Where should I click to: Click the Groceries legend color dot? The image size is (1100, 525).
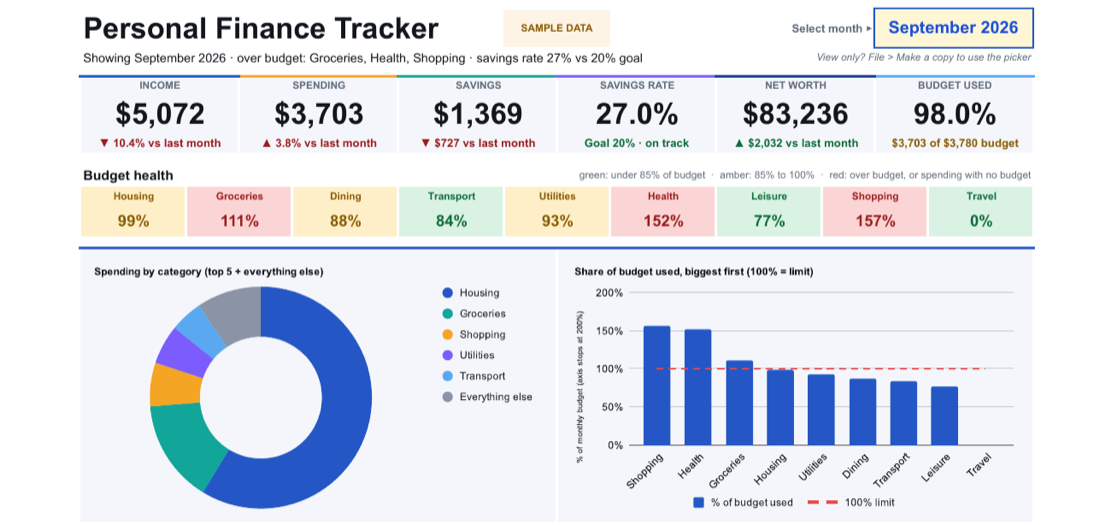447,314
